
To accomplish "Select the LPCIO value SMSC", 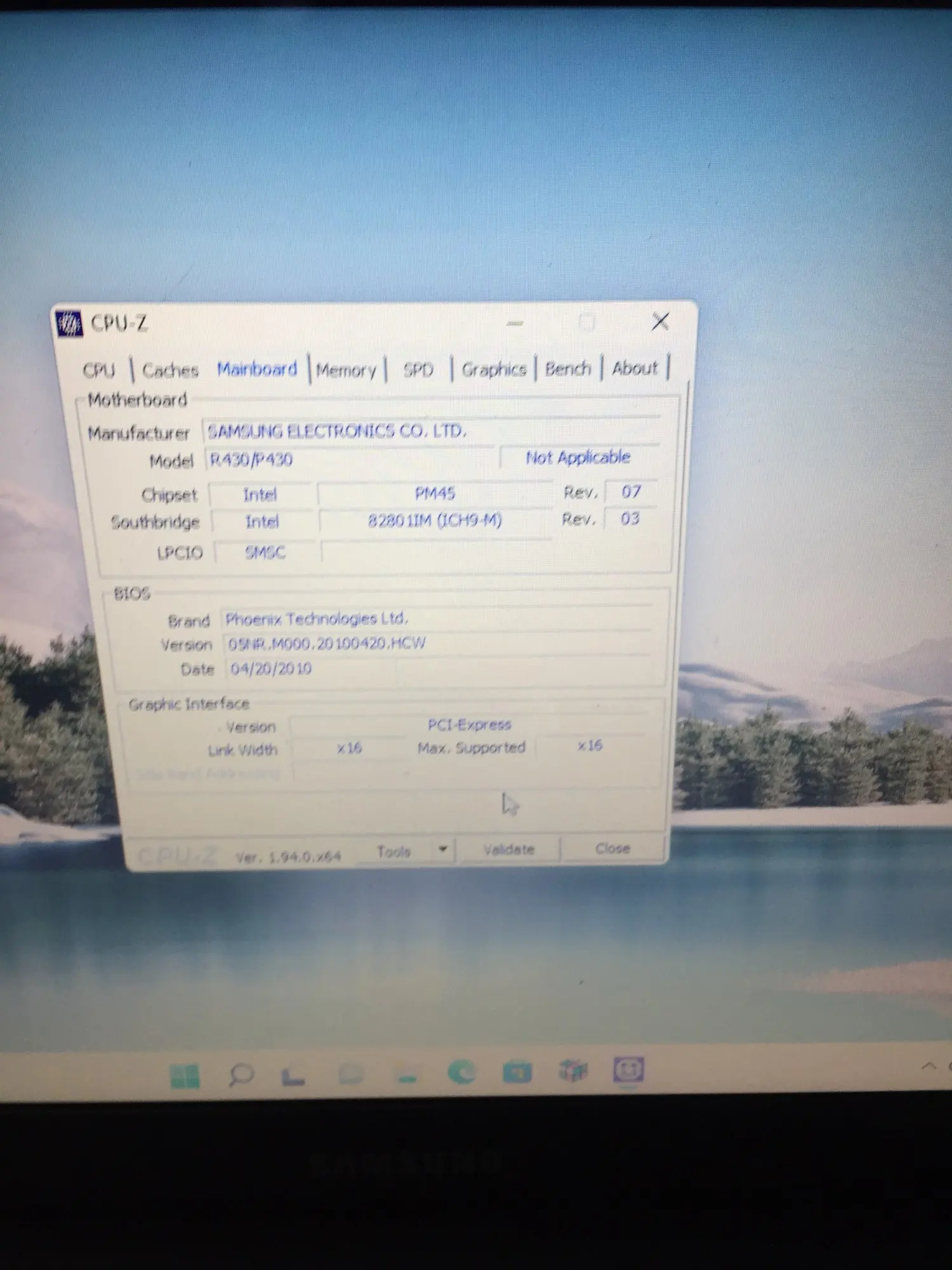I will point(265,552).
